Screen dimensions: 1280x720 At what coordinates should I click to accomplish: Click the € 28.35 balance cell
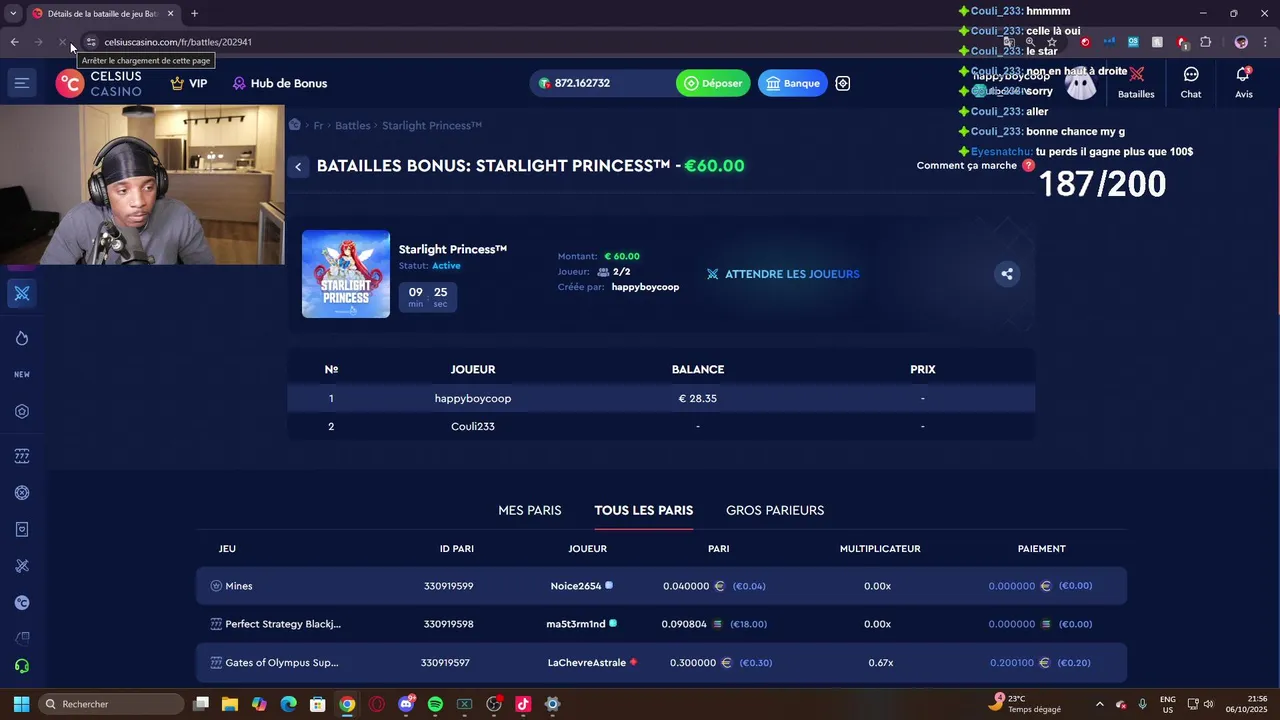click(697, 398)
